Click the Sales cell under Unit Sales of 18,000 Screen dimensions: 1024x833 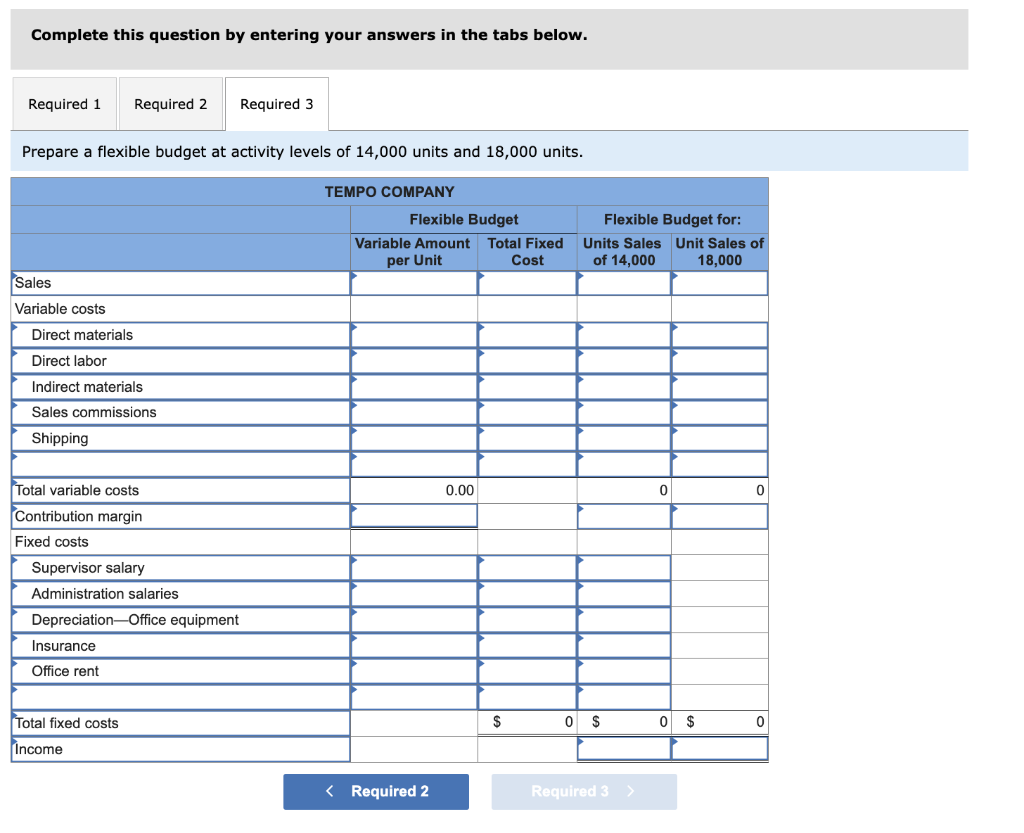720,283
